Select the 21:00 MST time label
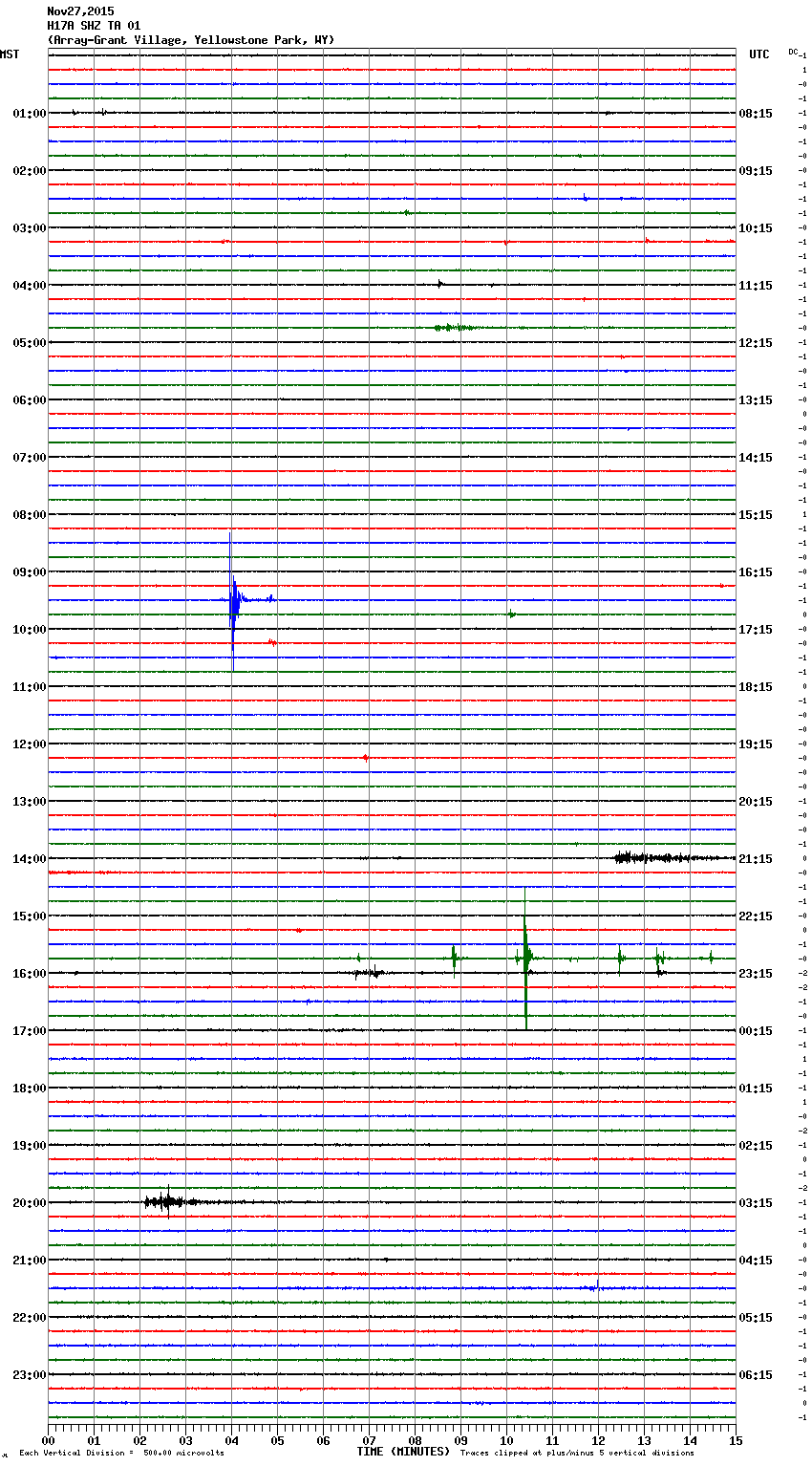The width and height of the screenshot is (812, 1466). (29, 1261)
